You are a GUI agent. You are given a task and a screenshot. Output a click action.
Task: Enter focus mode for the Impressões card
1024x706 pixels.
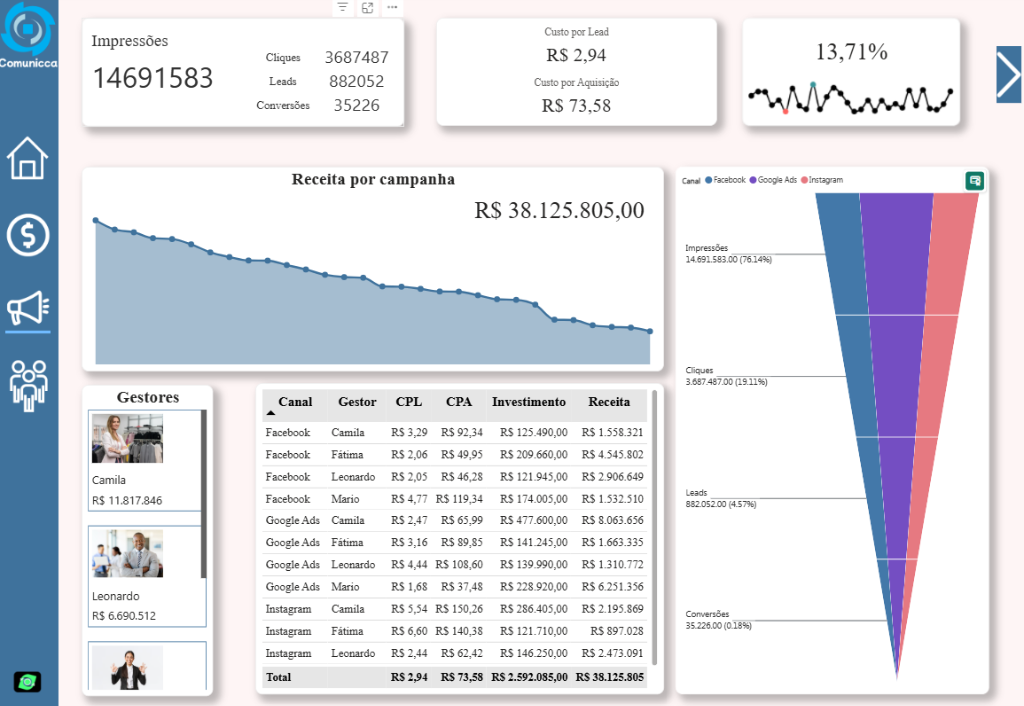(x=368, y=8)
